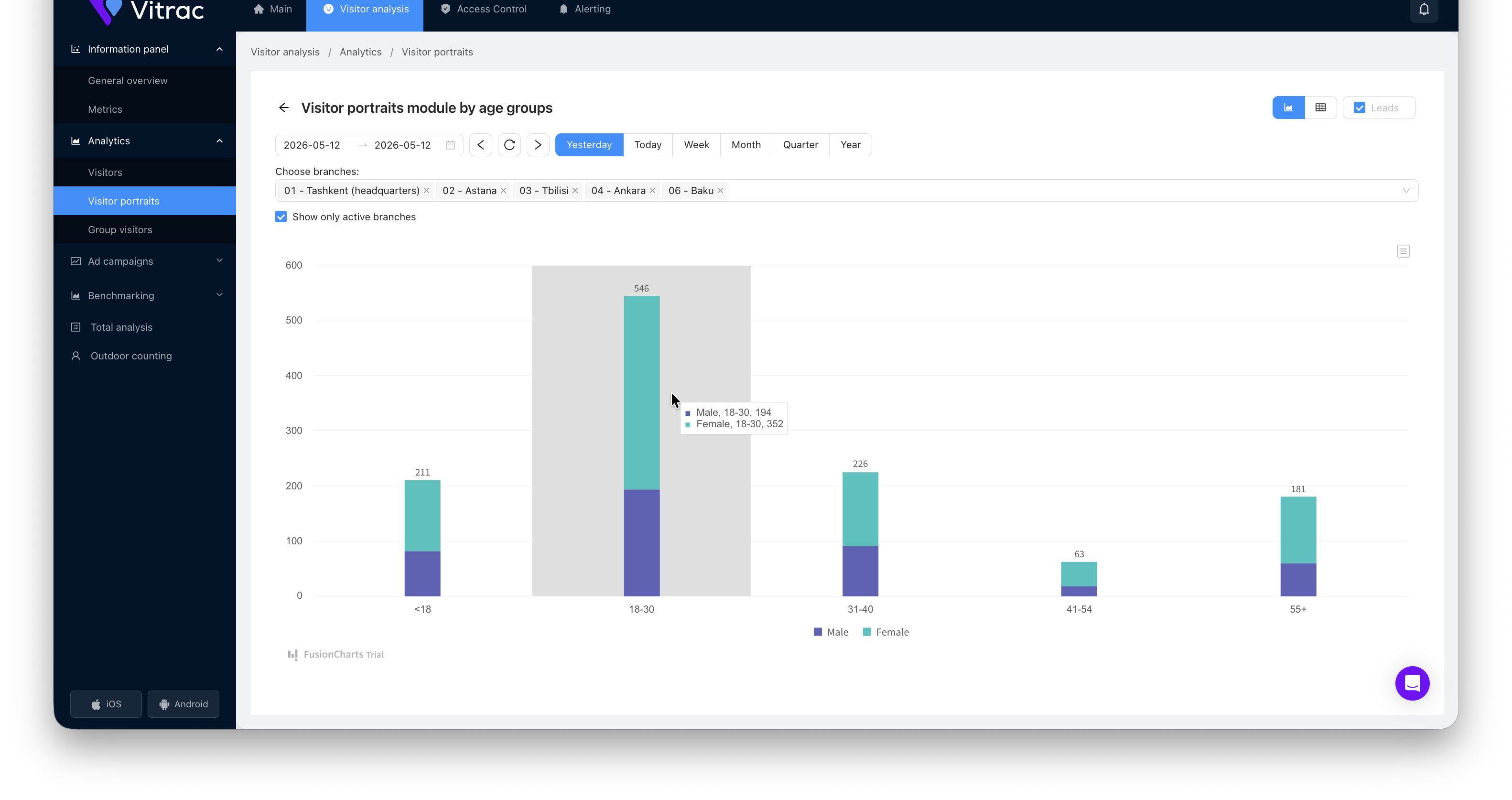Click the end date field 2026-05-12

(403, 145)
